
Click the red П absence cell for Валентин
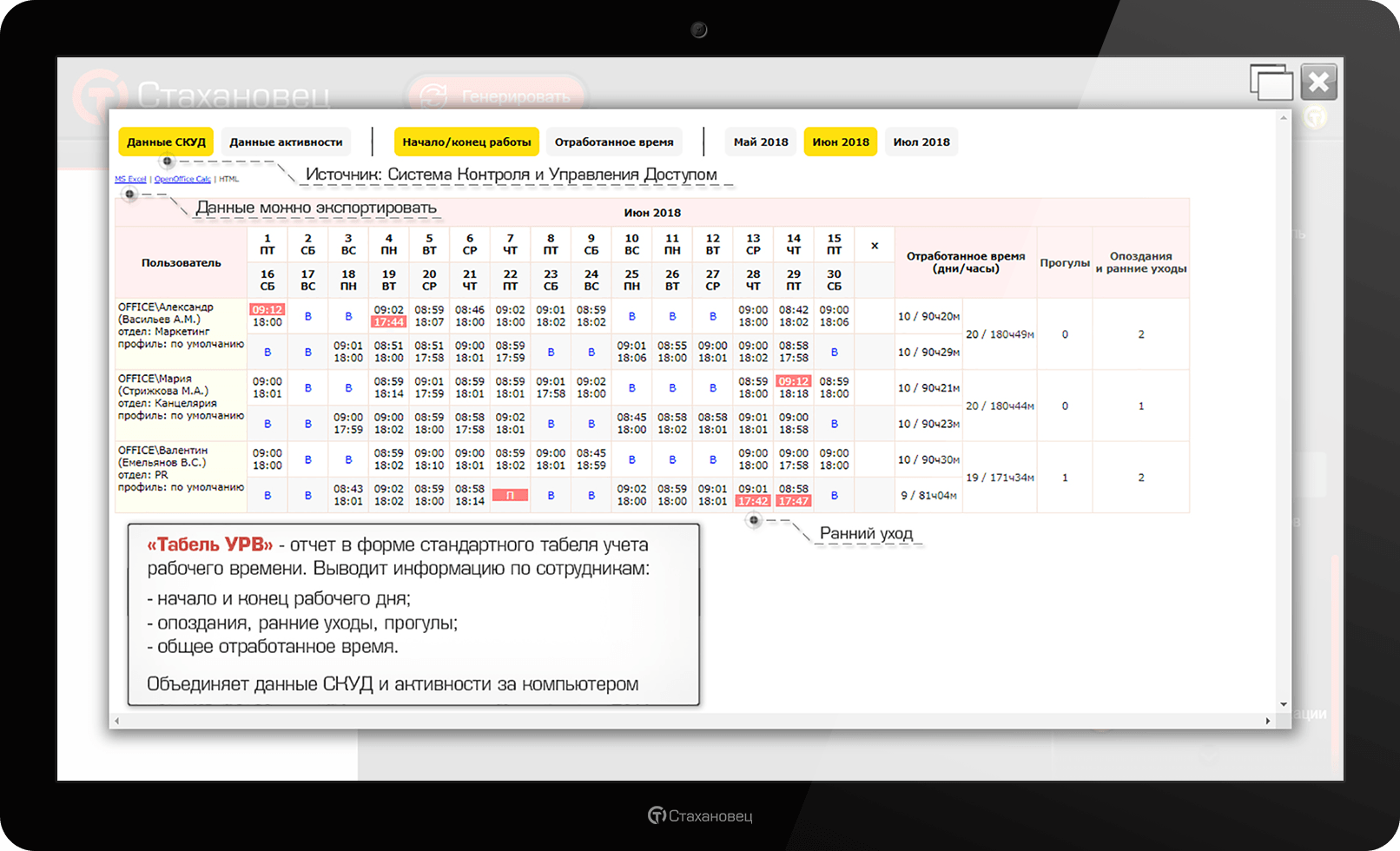click(x=510, y=495)
